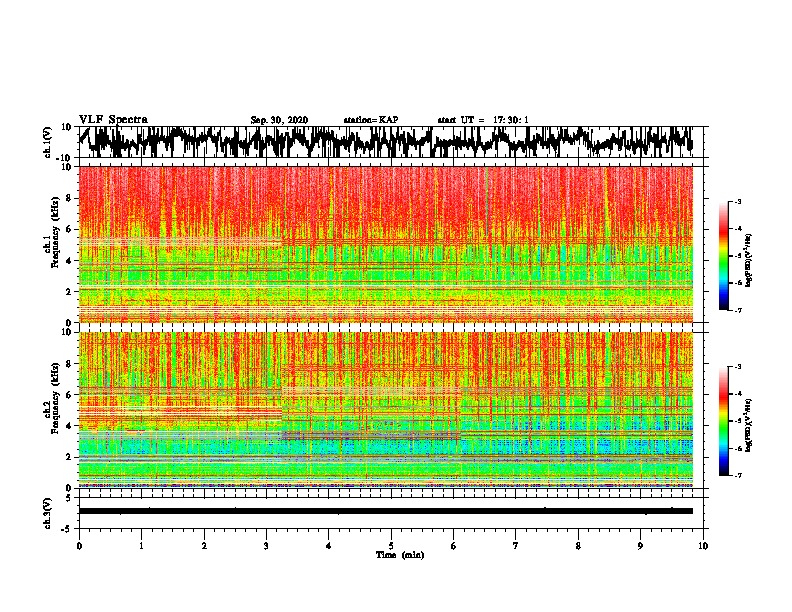Click inside the ch.1 spectrogram panel
The width and height of the screenshot is (792, 612).
[x=386, y=244]
